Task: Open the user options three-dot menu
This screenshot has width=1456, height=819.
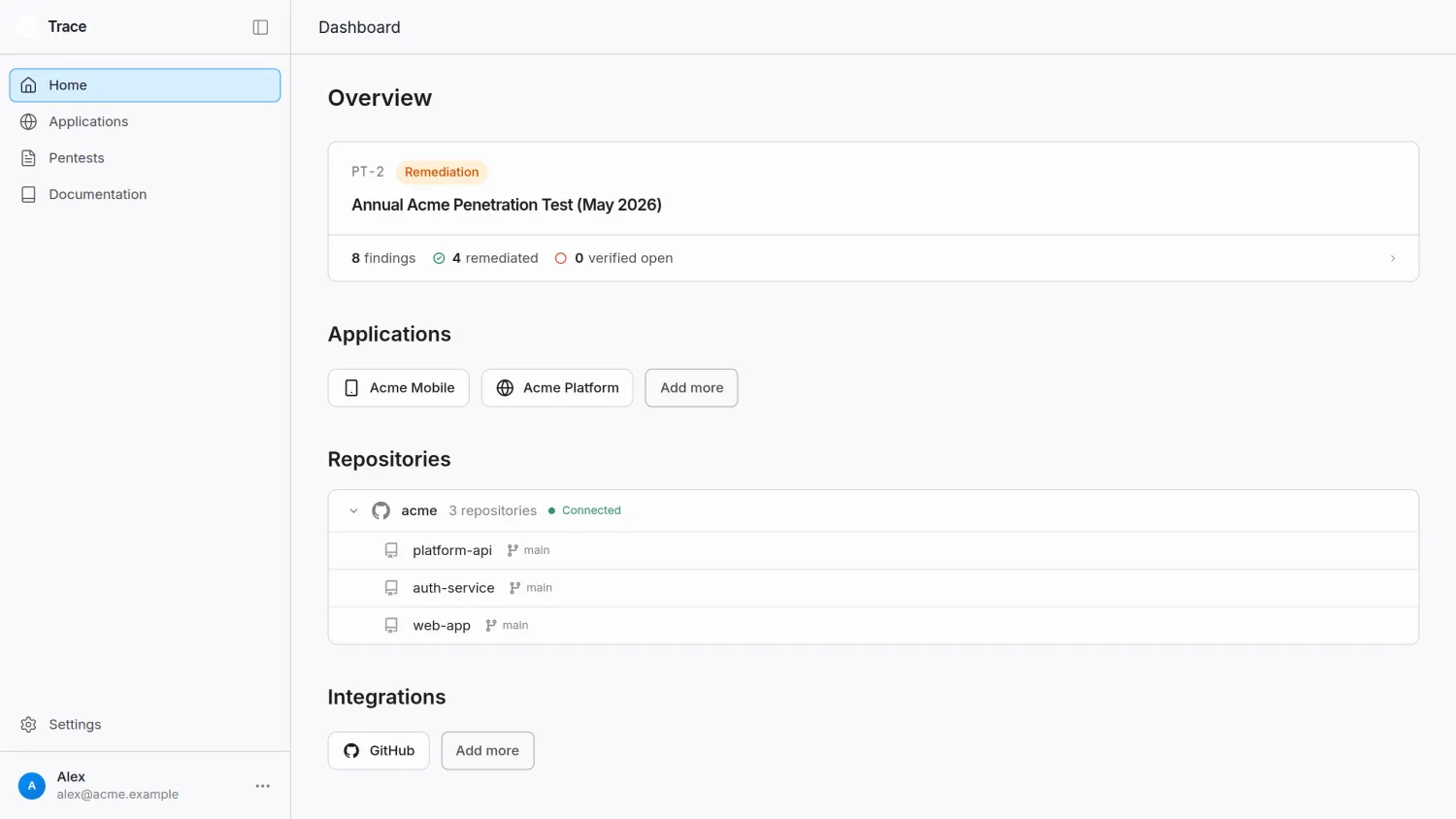Action: point(262,786)
